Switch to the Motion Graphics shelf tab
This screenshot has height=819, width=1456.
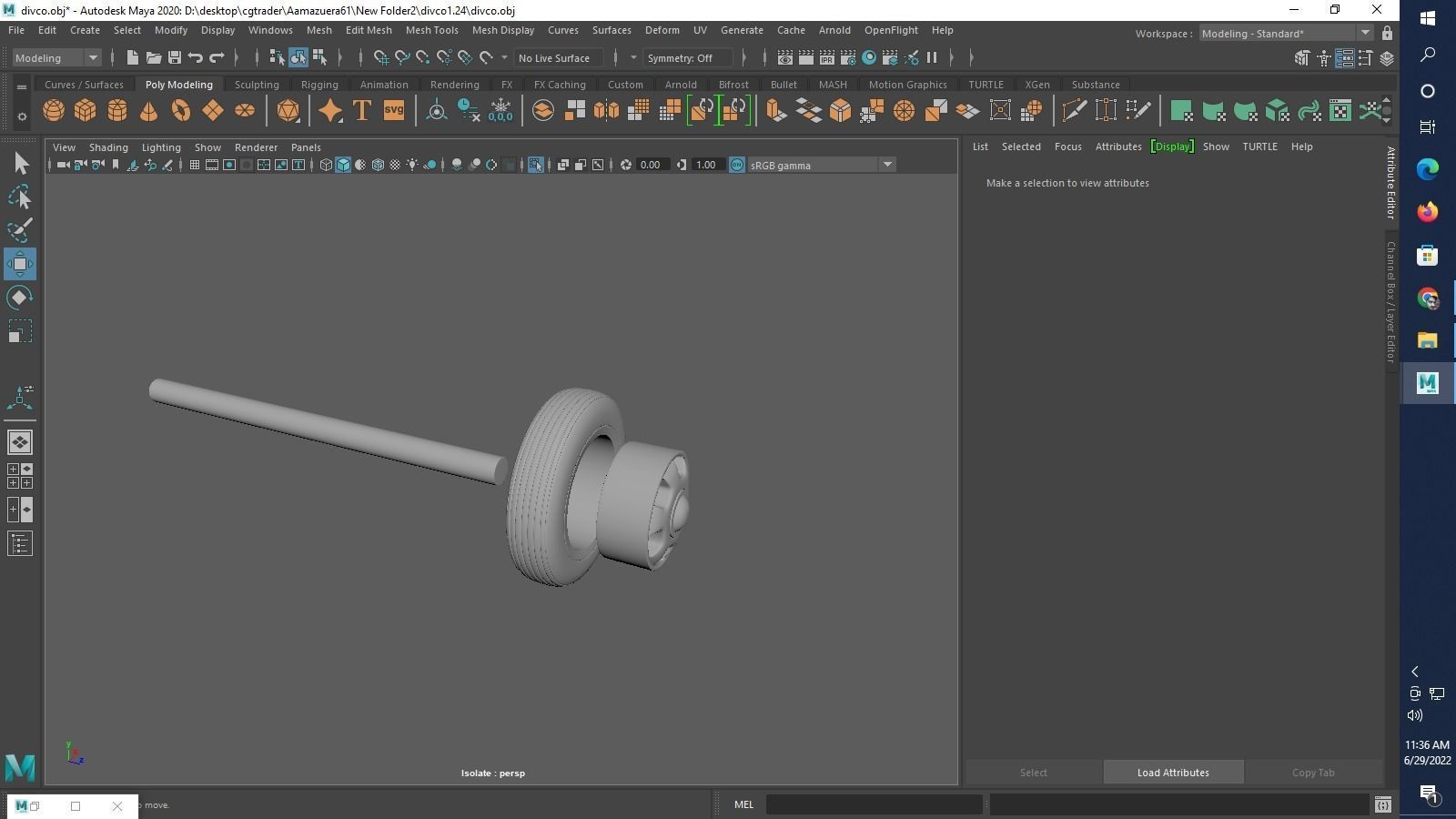click(x=907, y=85)
